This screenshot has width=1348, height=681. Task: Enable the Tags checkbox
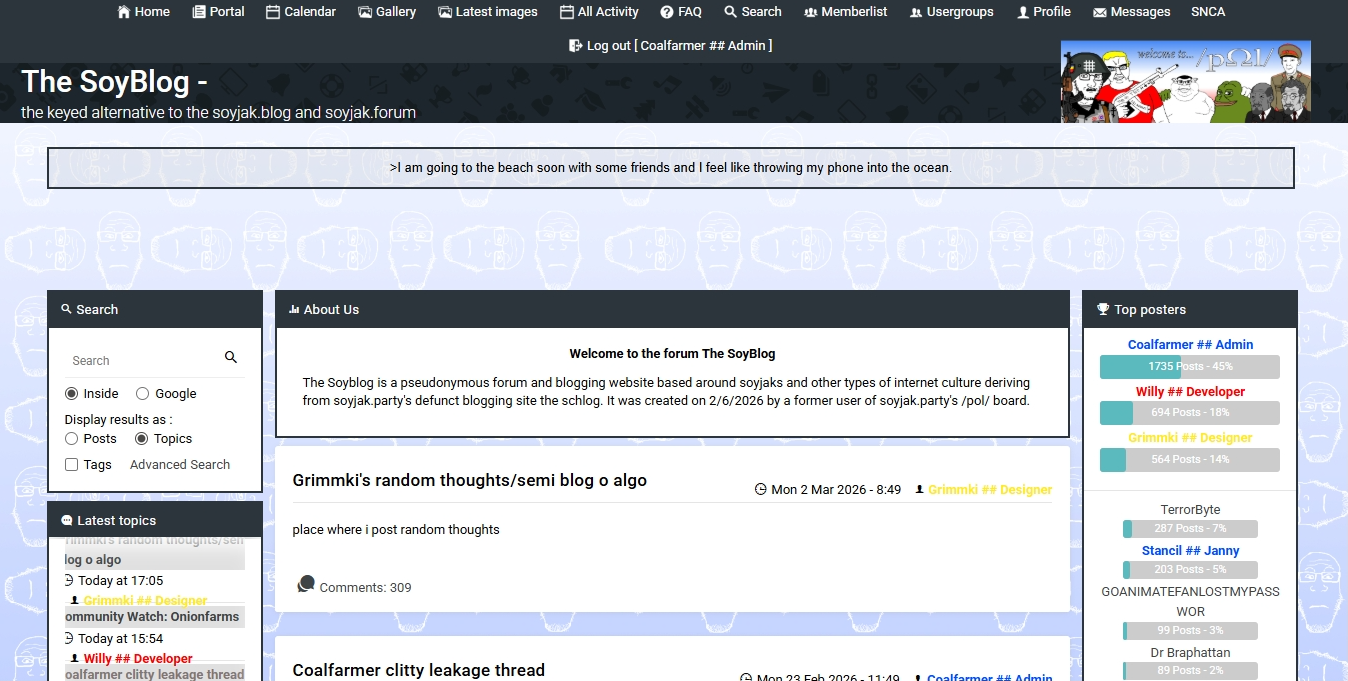click(x=71, y=465)
